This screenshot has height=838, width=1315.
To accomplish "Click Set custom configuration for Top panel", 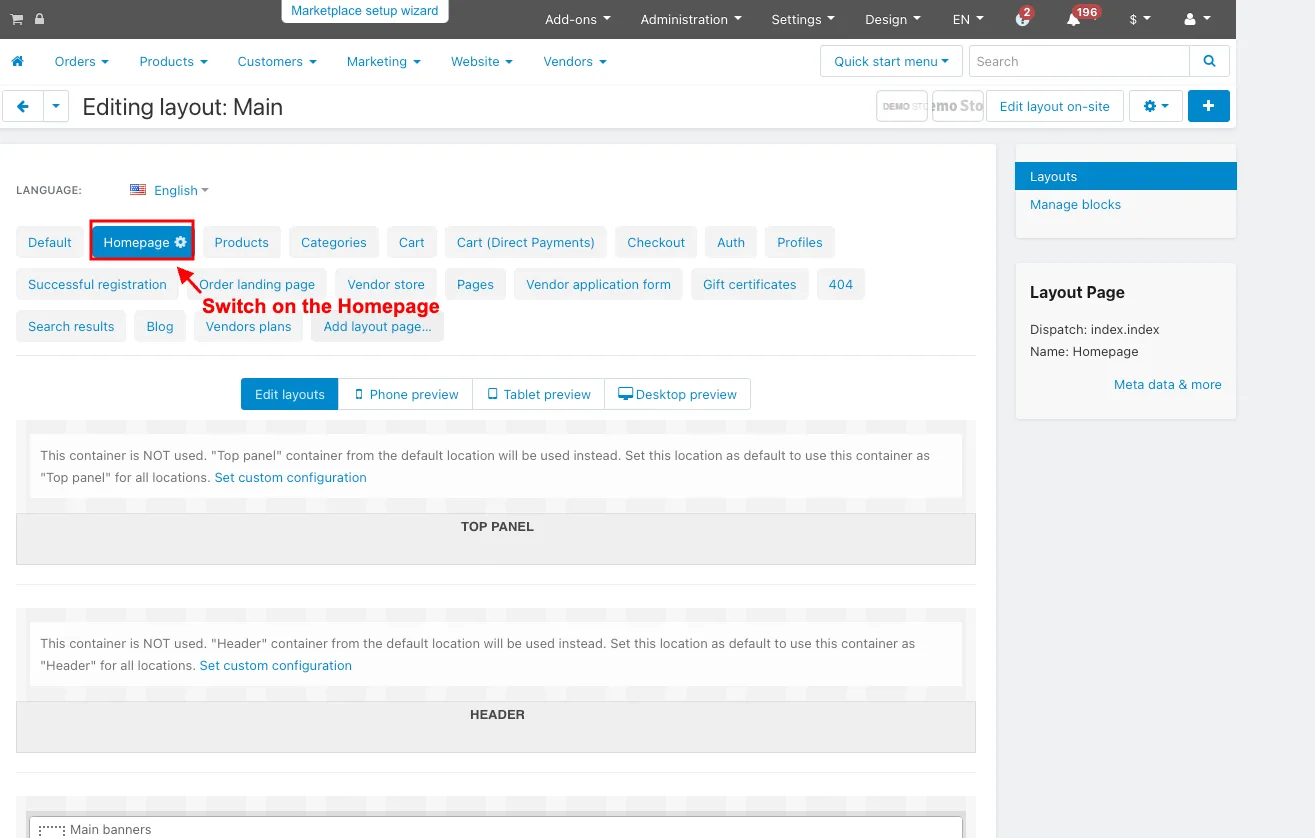I will (x=291, y=477).
